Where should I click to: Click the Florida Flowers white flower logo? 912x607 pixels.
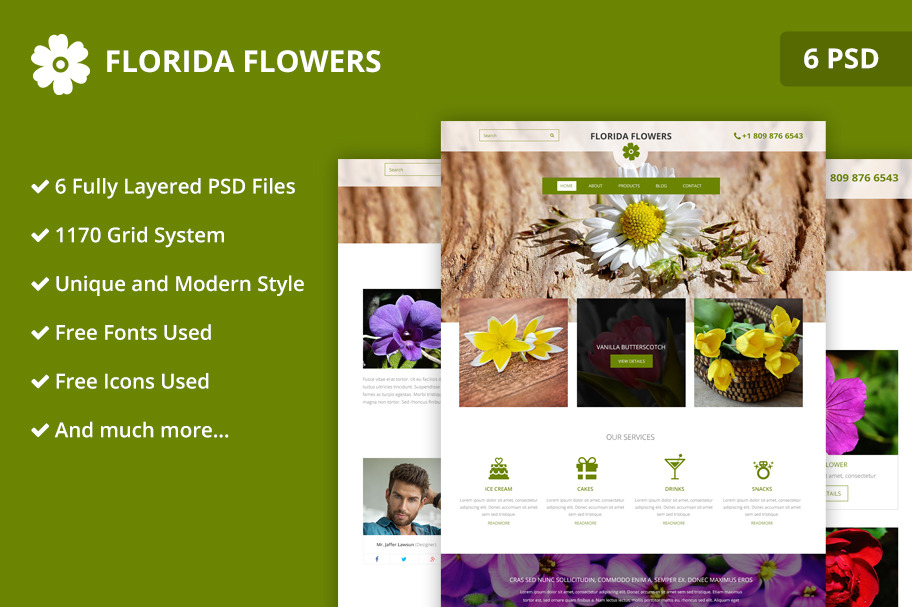[x=60, y=63]
